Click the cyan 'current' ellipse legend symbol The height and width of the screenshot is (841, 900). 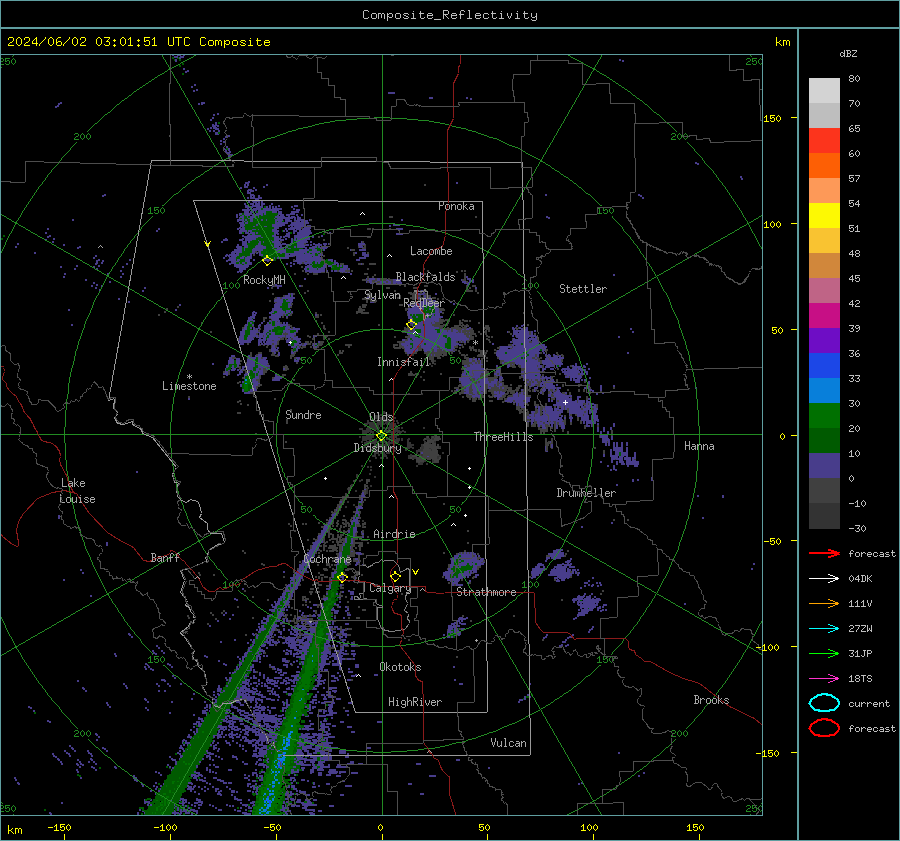pos(824,703)
